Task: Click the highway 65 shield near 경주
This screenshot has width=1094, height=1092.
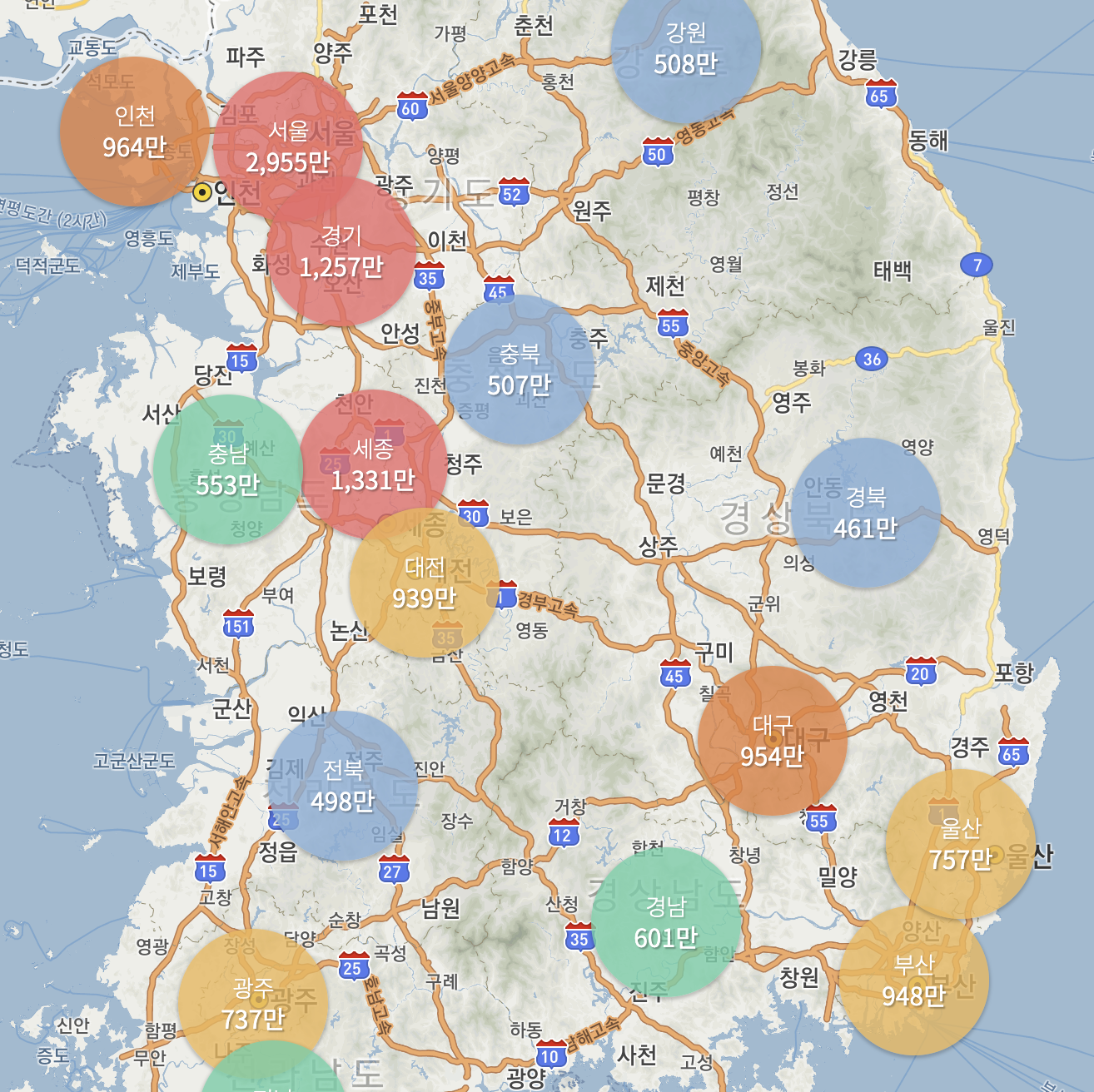Action: pyautogui.click(x=1013, y=752)
